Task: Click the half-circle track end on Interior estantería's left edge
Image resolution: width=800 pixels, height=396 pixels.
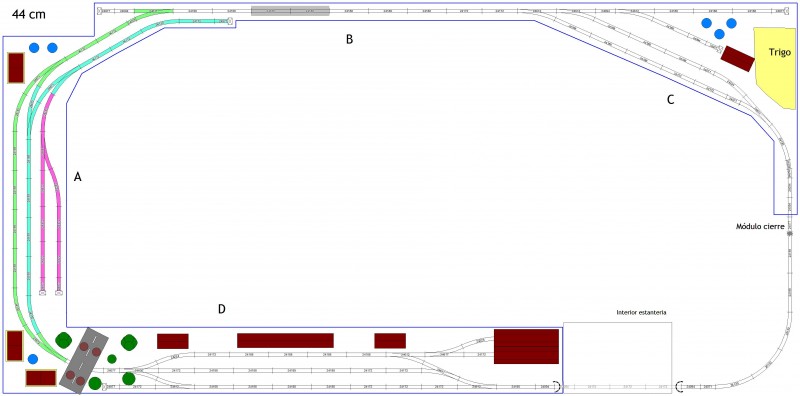Action: pyautogui.click(x=558, y=386)
